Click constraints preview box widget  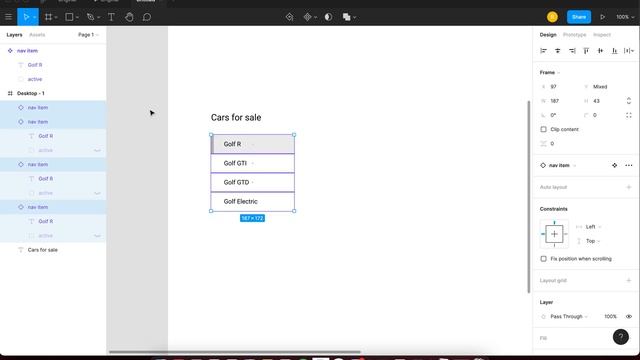[x=554, y=234]
